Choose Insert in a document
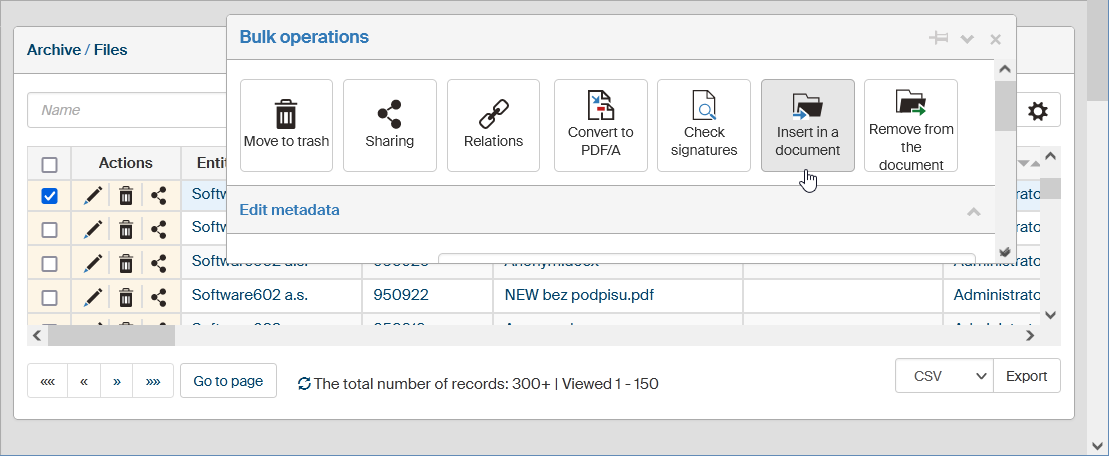This screenshot has width=1109, height=456. pos(807,125)
